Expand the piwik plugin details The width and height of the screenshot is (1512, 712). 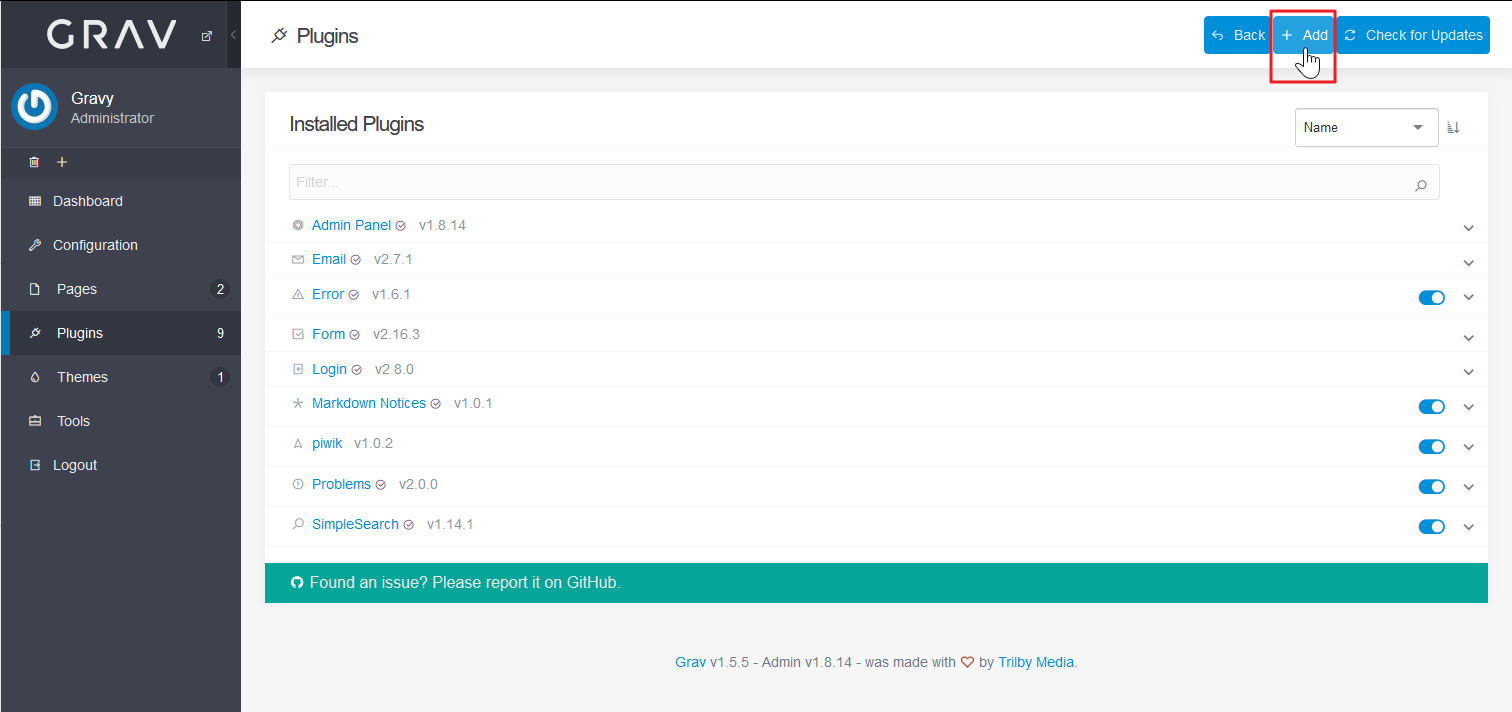pos(1468,446)
